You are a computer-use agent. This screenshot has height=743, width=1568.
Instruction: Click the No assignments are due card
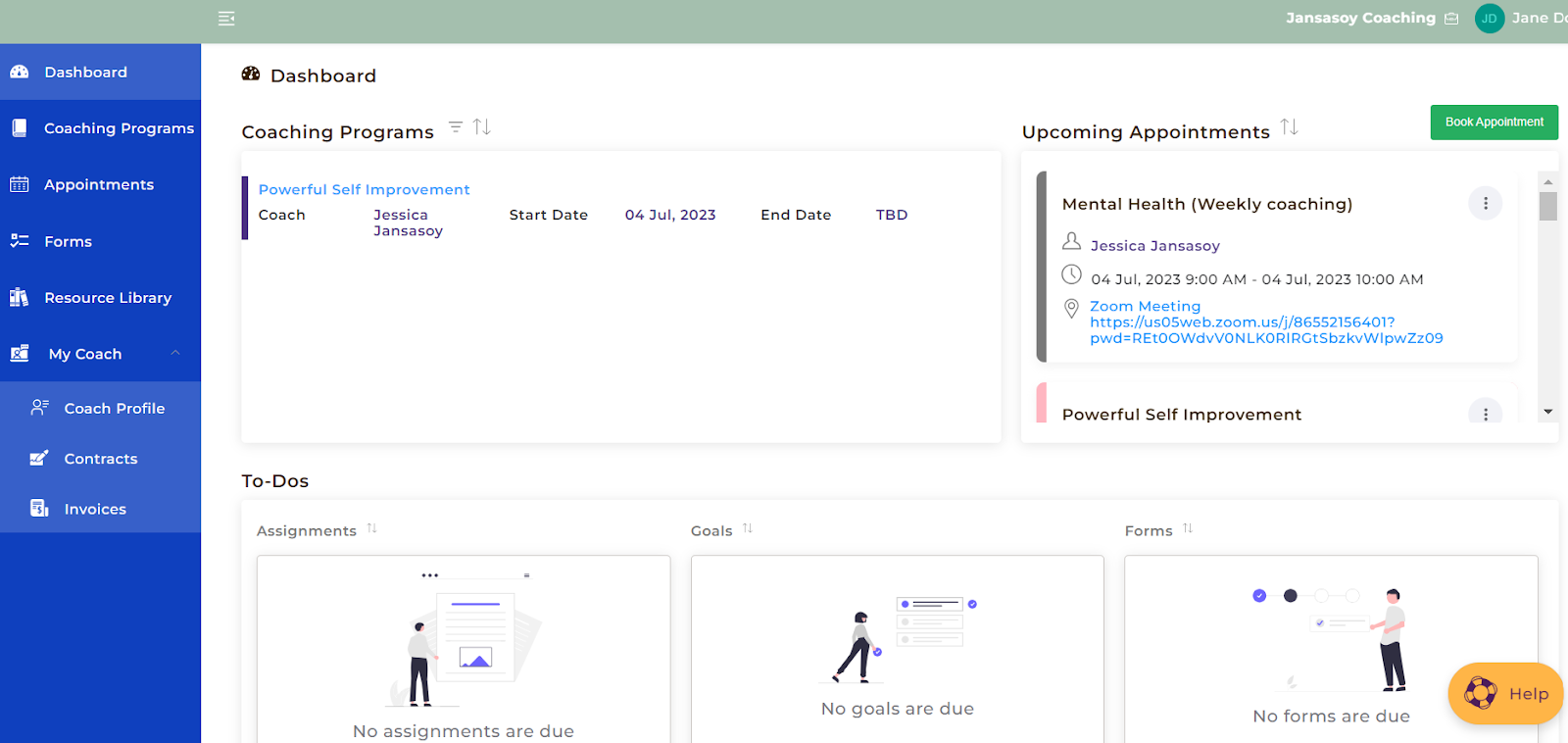tap(464, 649)
